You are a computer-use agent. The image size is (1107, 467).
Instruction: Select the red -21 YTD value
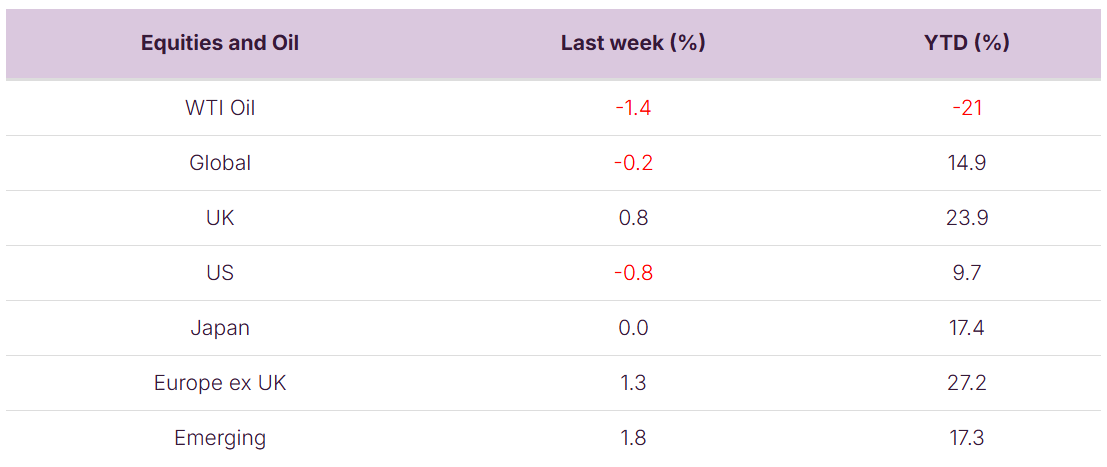(x=967, y=108)
